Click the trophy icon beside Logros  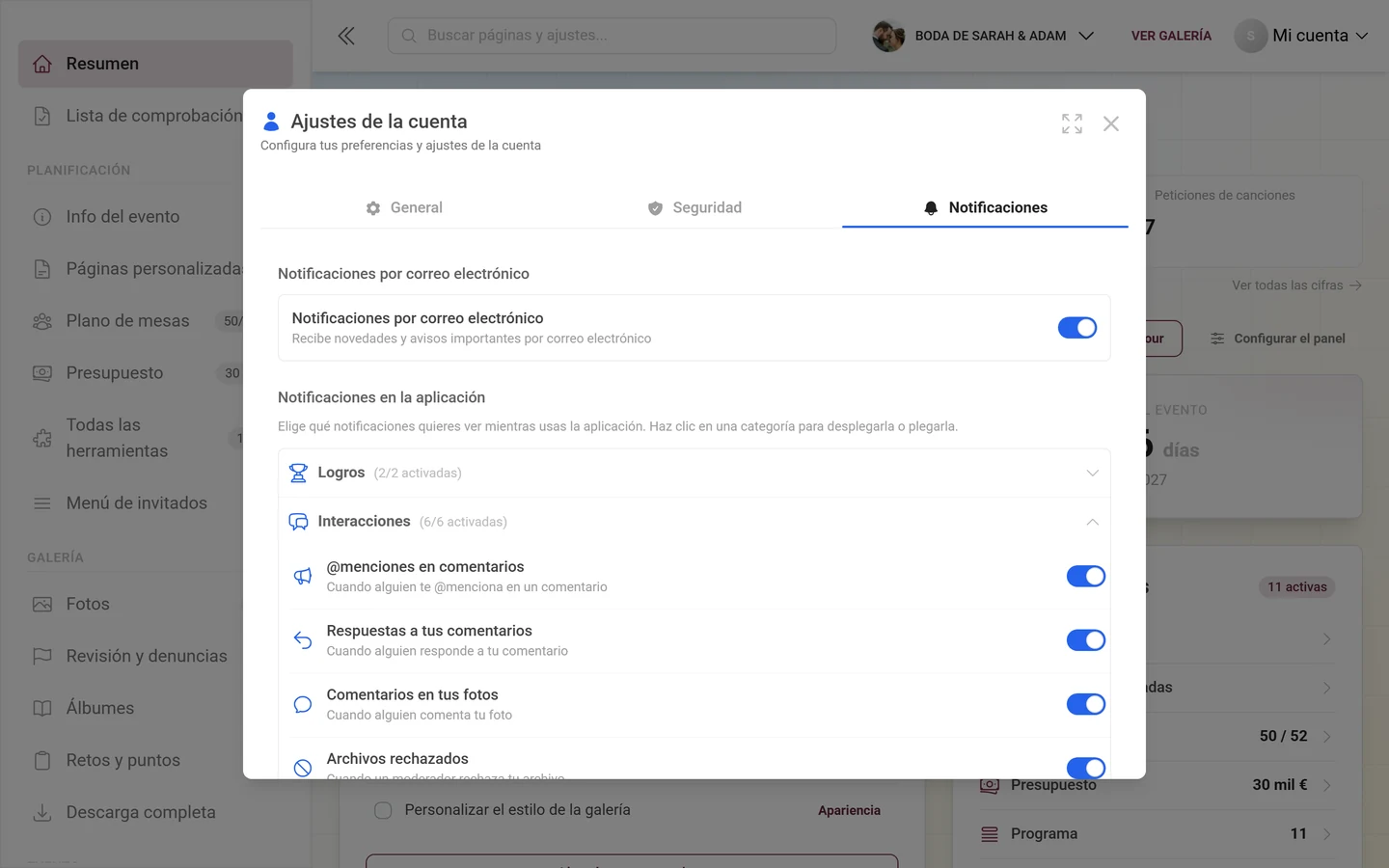298,473
